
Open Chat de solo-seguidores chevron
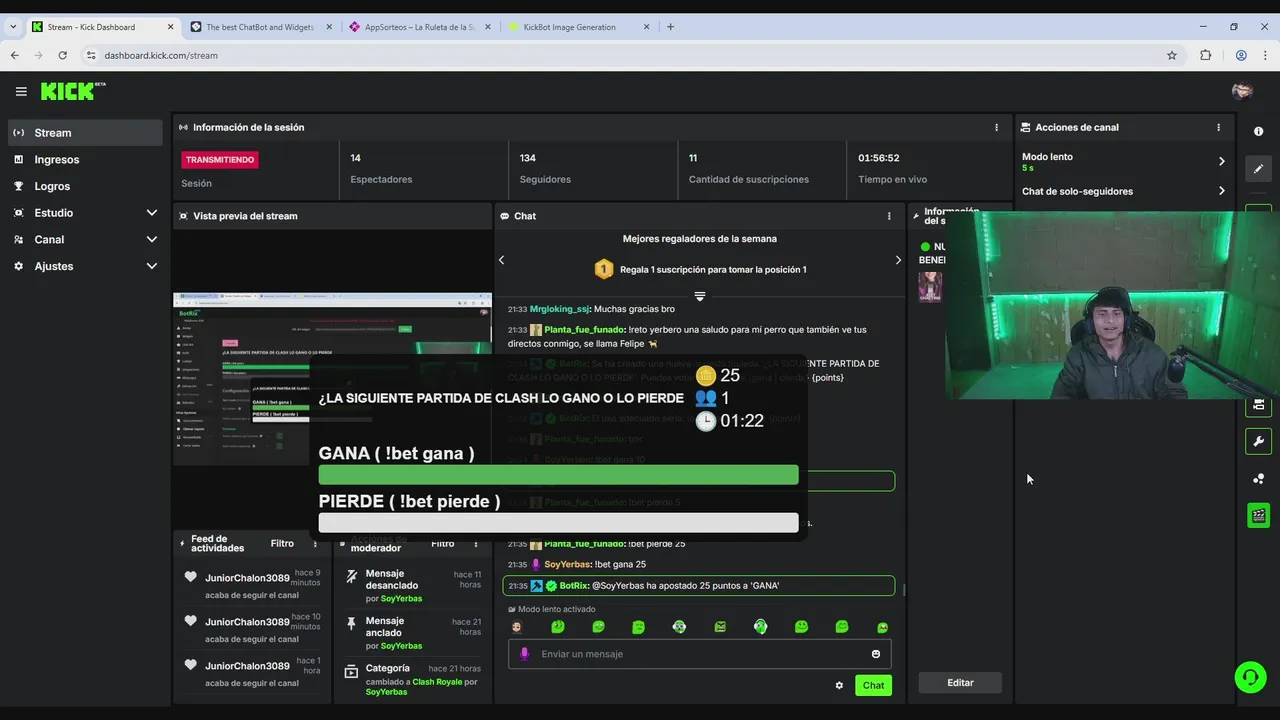point(1221,191)
